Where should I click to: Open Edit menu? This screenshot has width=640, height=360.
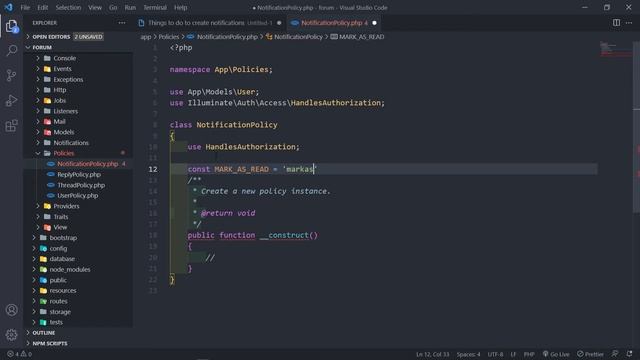[42, 7]
